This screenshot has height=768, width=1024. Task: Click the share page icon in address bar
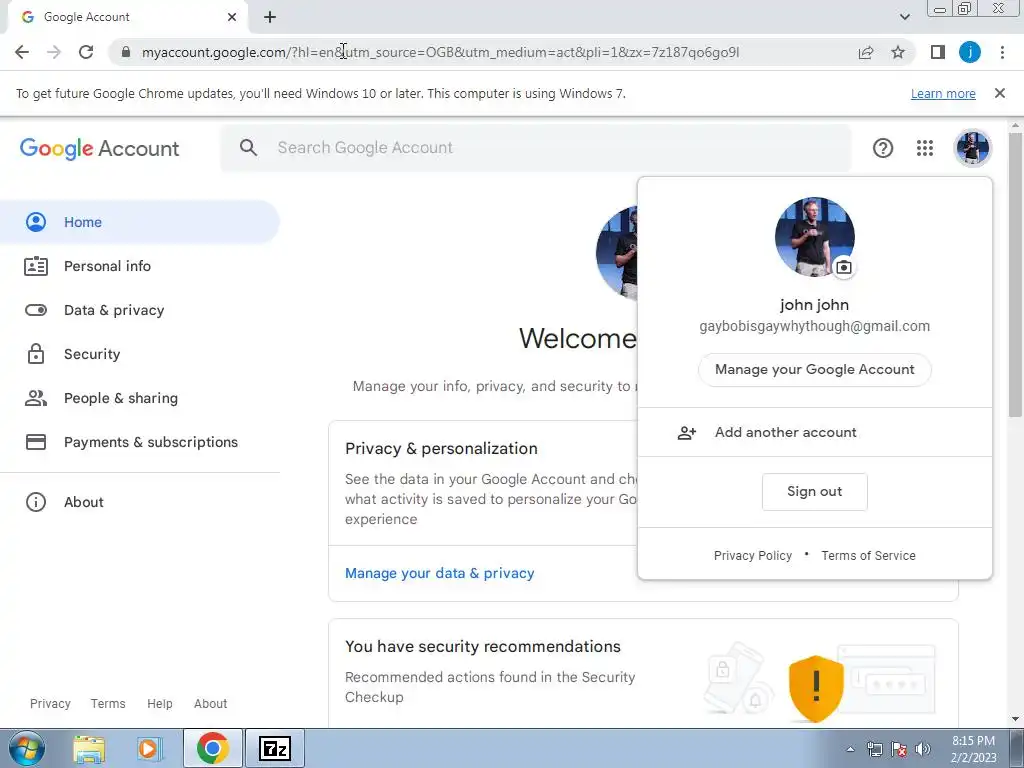pos(866,52)
